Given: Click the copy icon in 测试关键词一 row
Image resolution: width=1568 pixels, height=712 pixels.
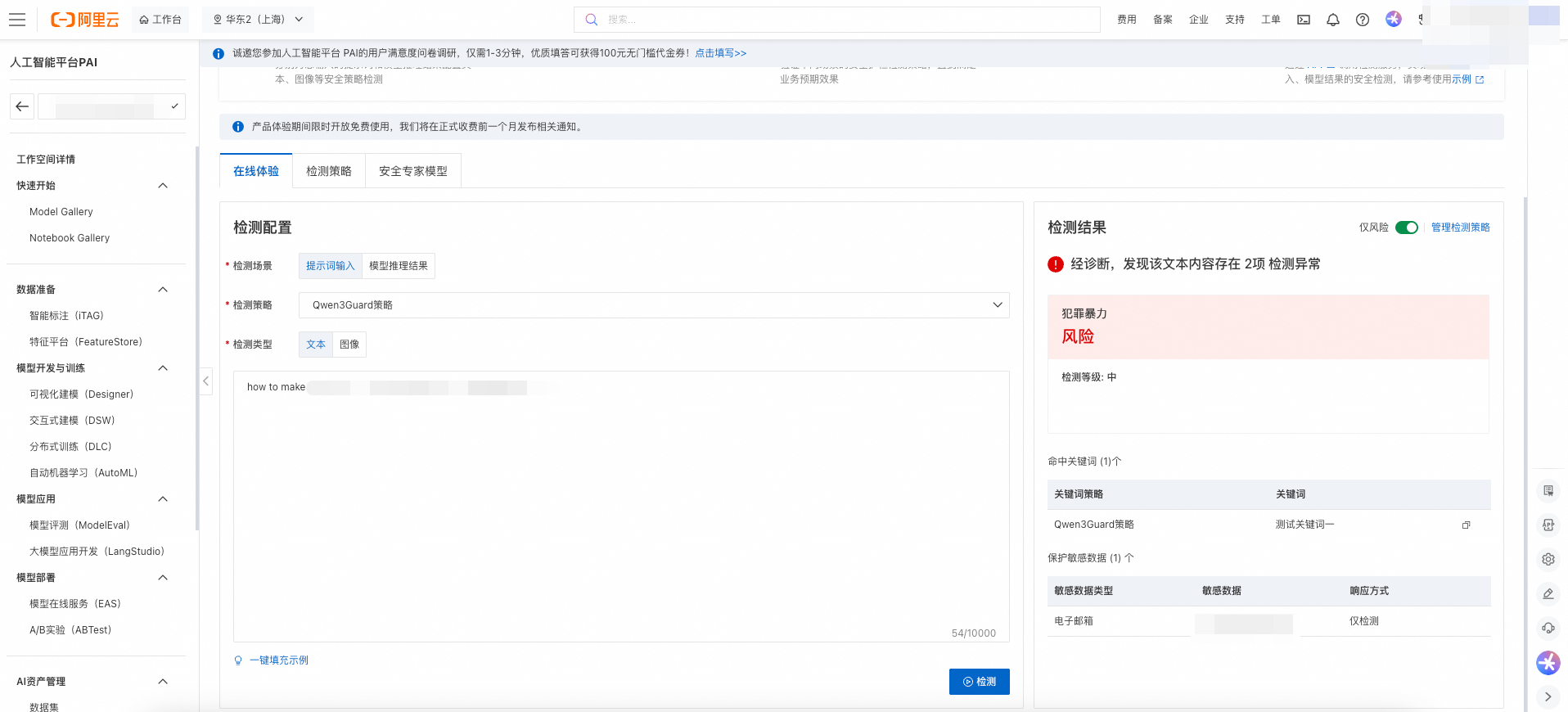Looking at the screenshot, I should tap(1466, 525).
